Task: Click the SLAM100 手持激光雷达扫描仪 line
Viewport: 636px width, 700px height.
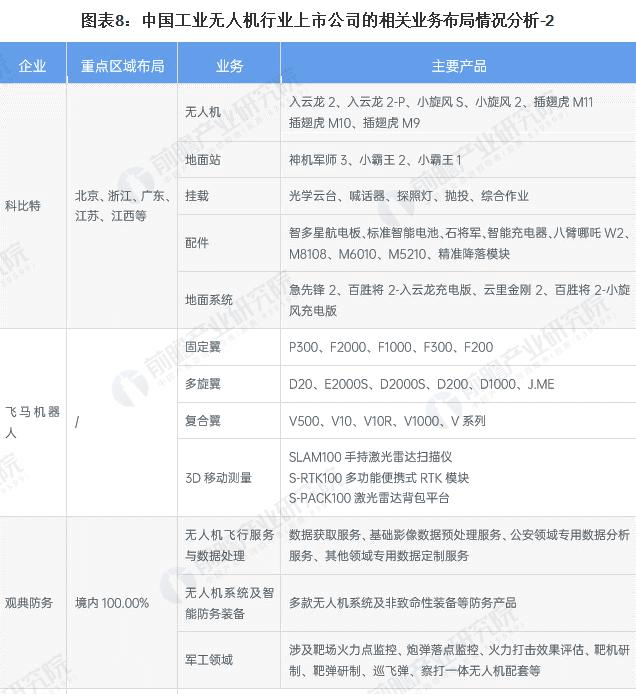Action: click(x=370, y=457)
